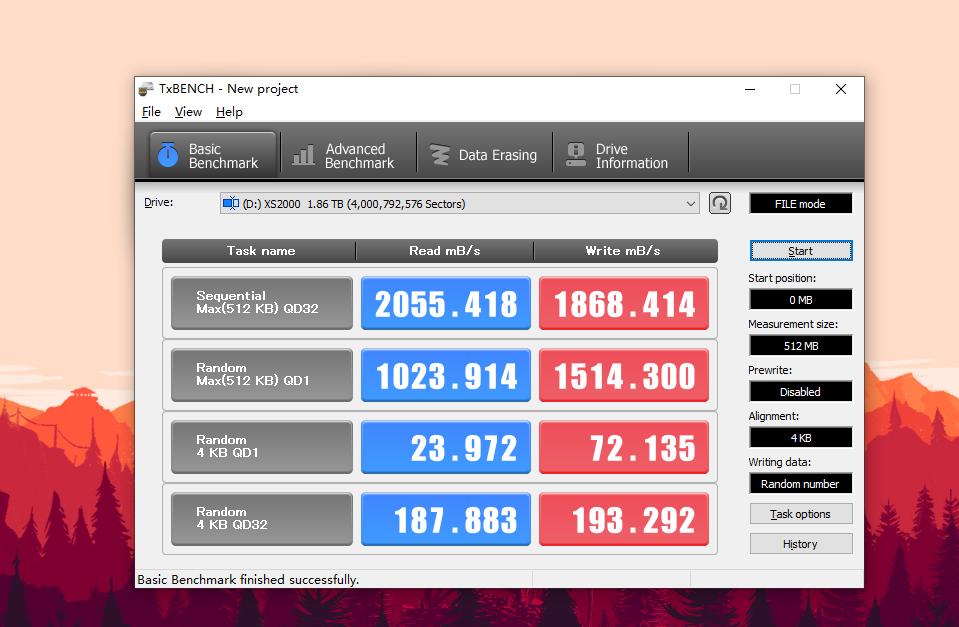Click Random 4 KB QD32 task button
The image size is (959, 627).
(x=262, y=519)
